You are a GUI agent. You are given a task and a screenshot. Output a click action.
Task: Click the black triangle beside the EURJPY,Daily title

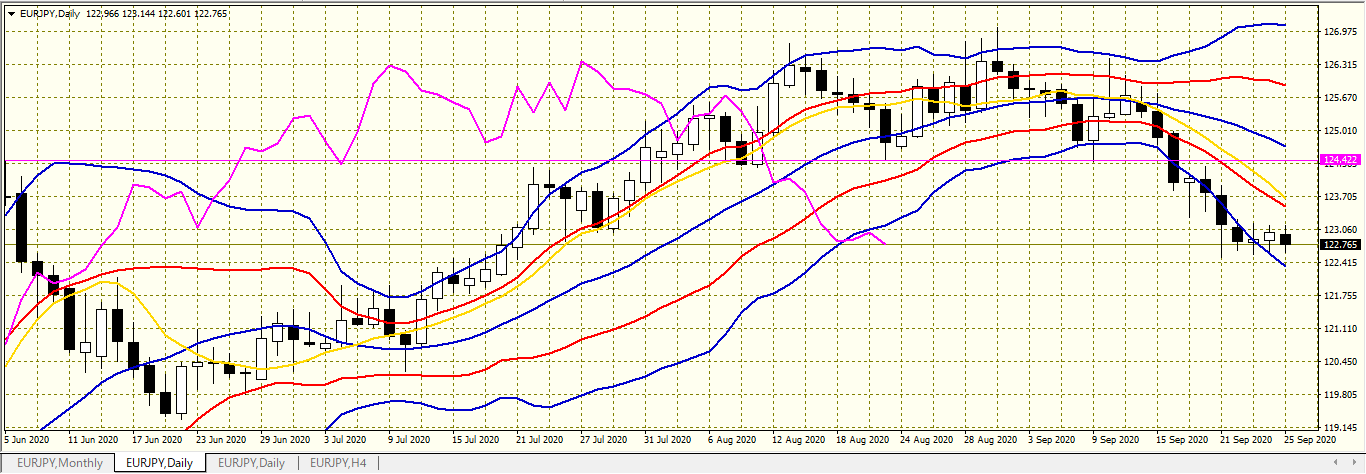[11, 13]
